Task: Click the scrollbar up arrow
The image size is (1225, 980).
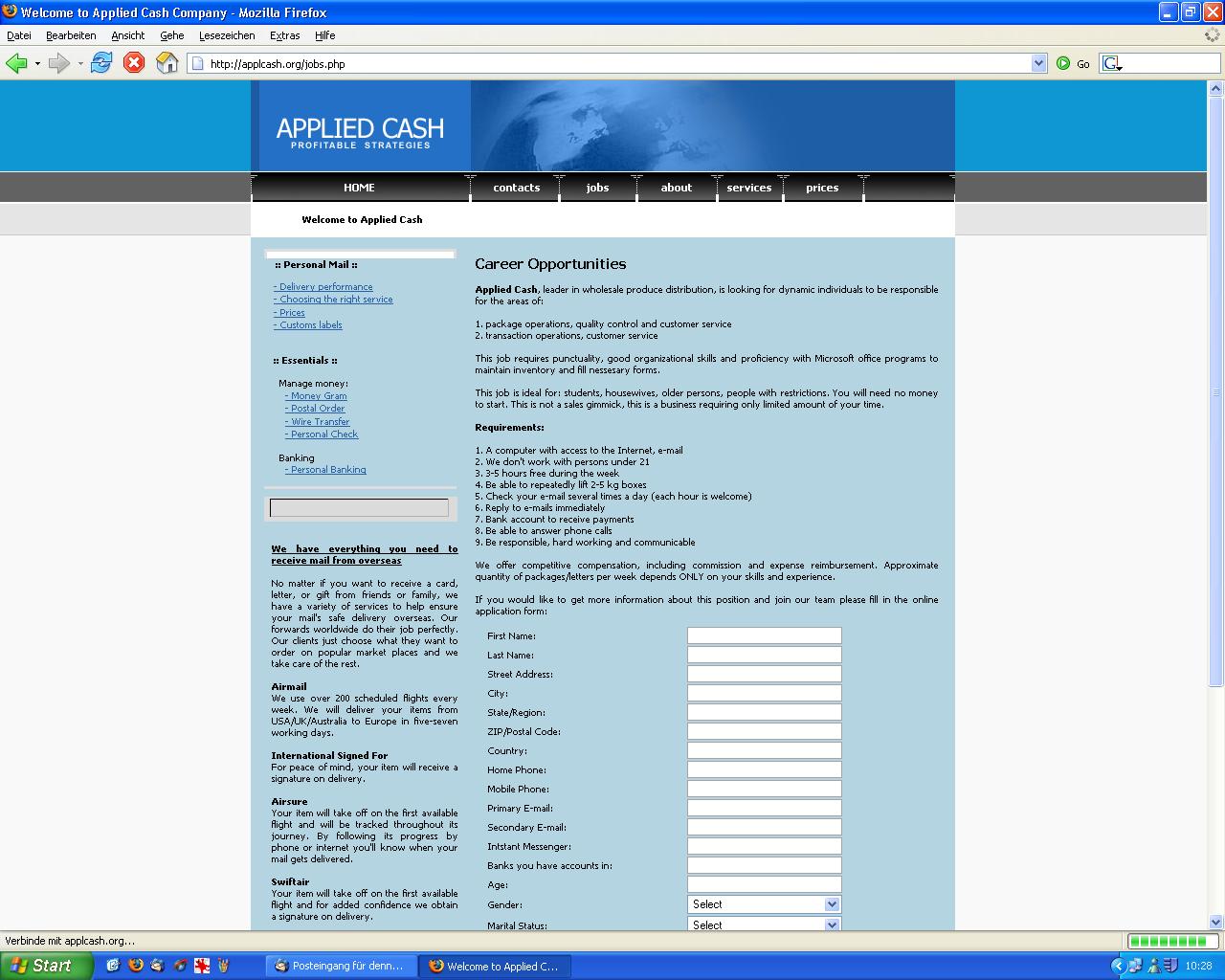Action: (x=1216, y=88)
